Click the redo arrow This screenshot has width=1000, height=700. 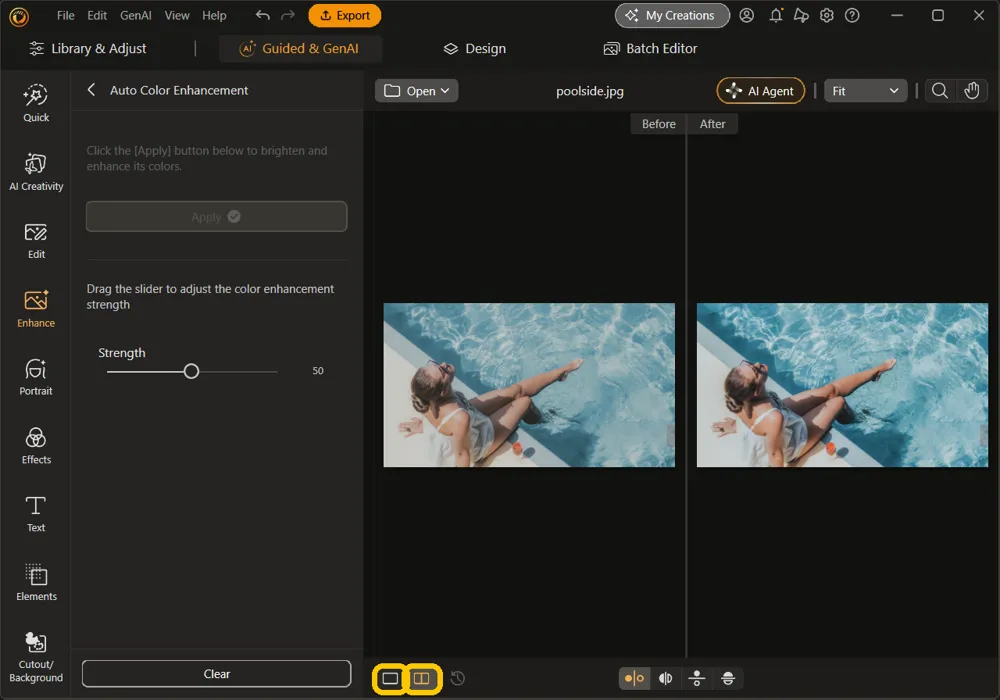288,15
